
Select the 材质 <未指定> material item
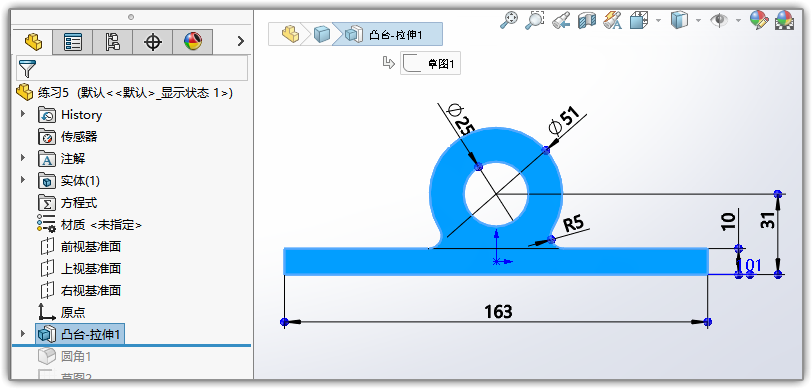(x=89, y=224)
